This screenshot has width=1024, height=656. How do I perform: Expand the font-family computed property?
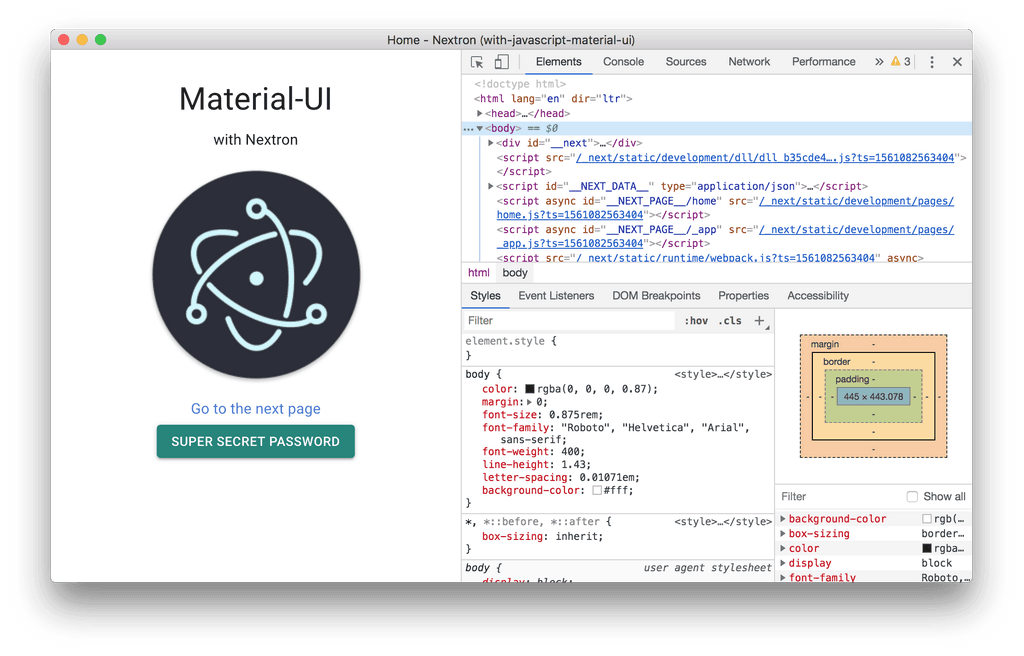[784, 577]
